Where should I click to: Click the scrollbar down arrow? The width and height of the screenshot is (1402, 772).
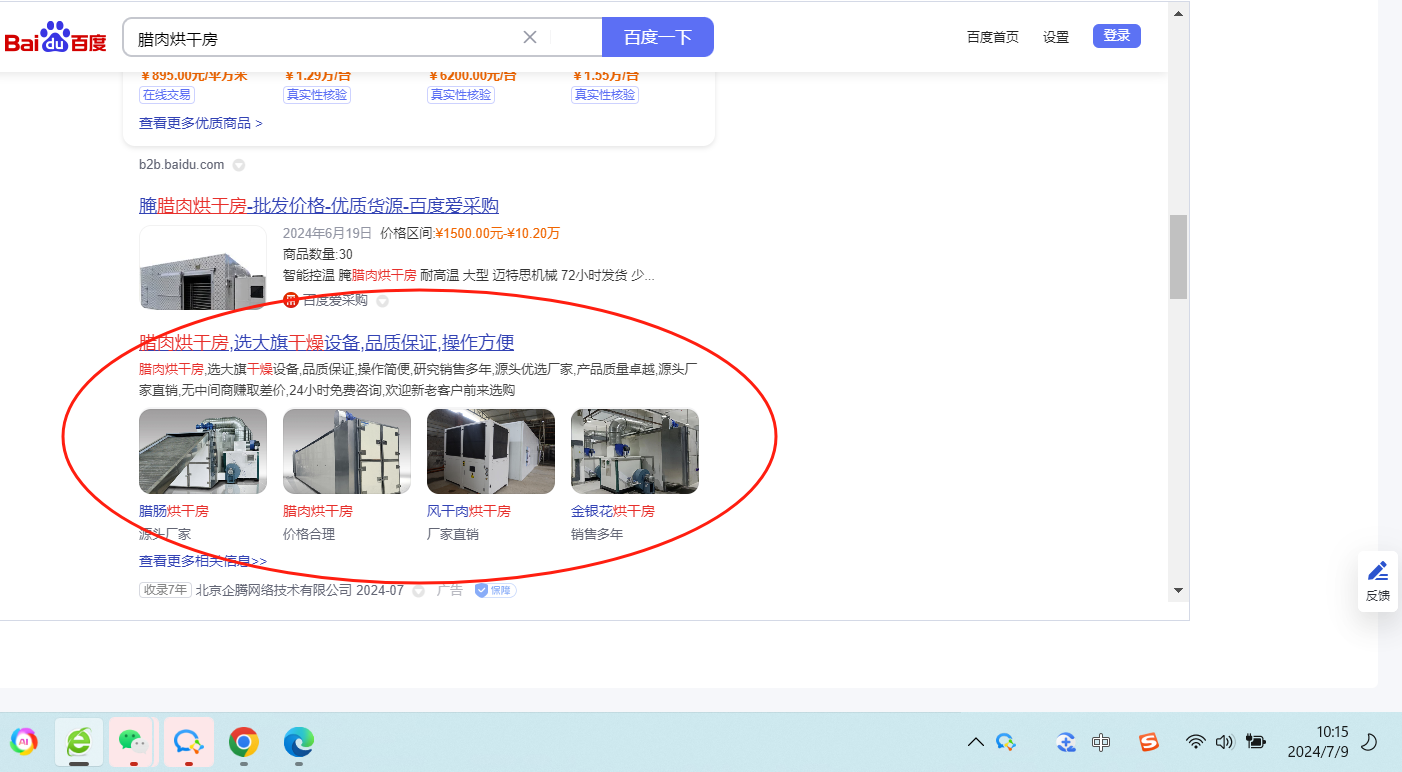click(1179, 590)
